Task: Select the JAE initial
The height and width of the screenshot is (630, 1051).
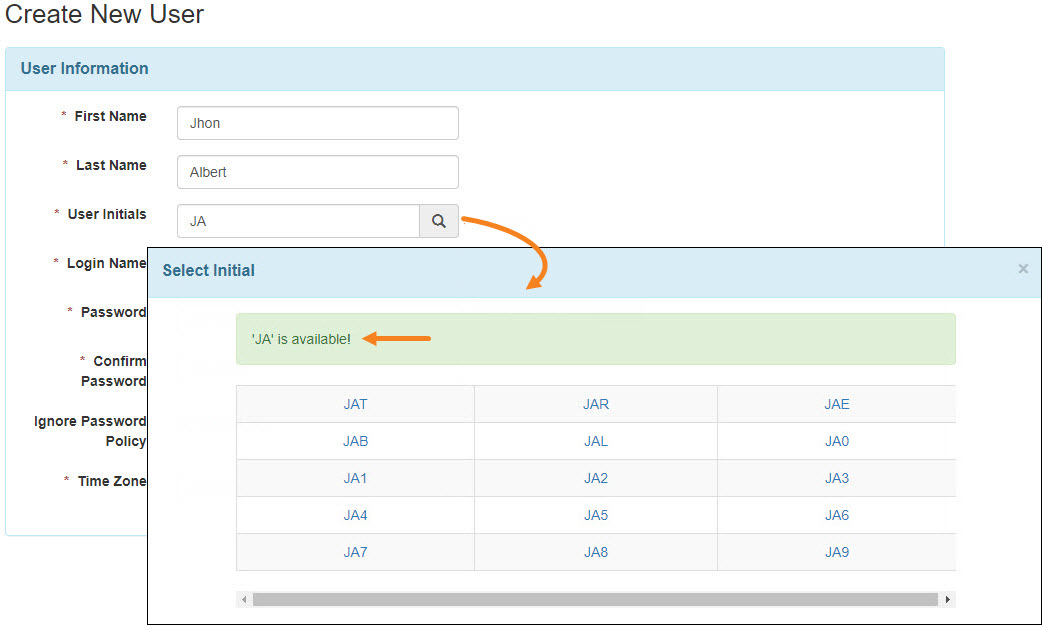Action: click(837, 404)
